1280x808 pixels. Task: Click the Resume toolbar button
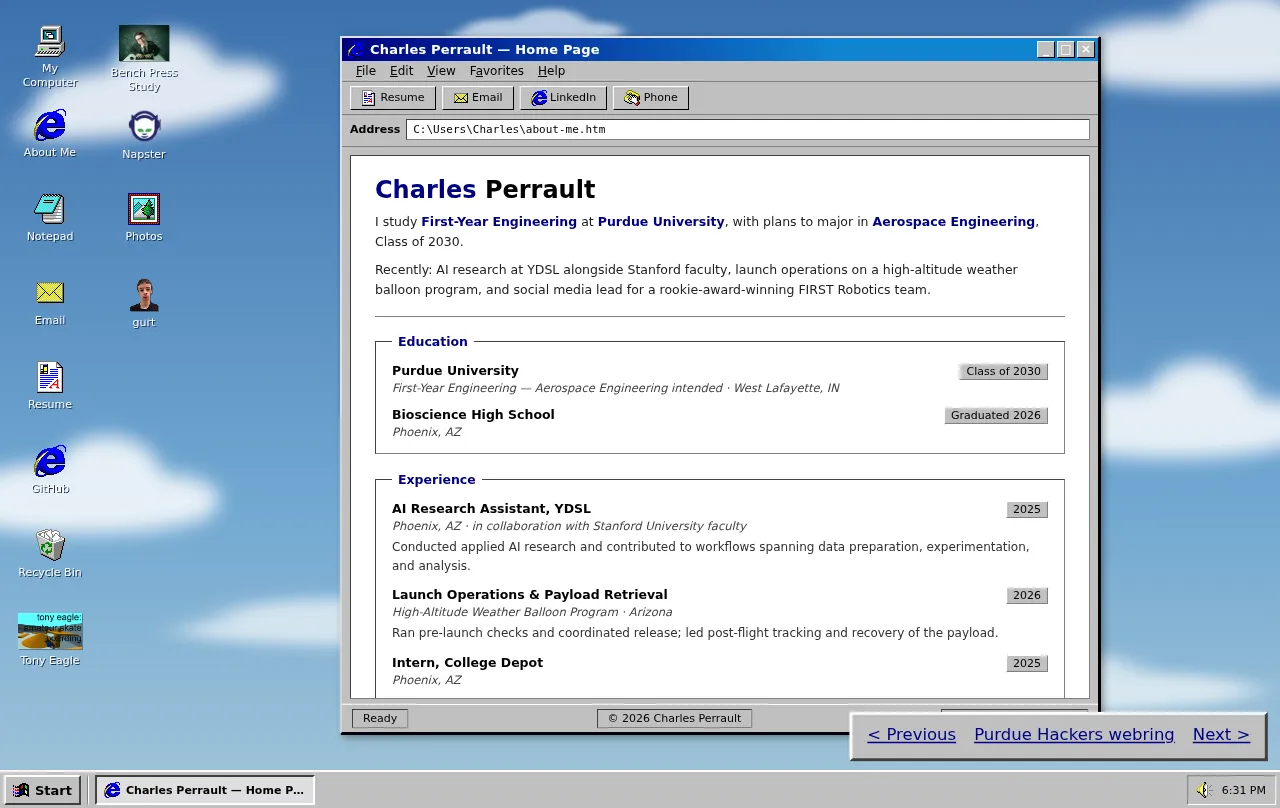pos(393,98)
